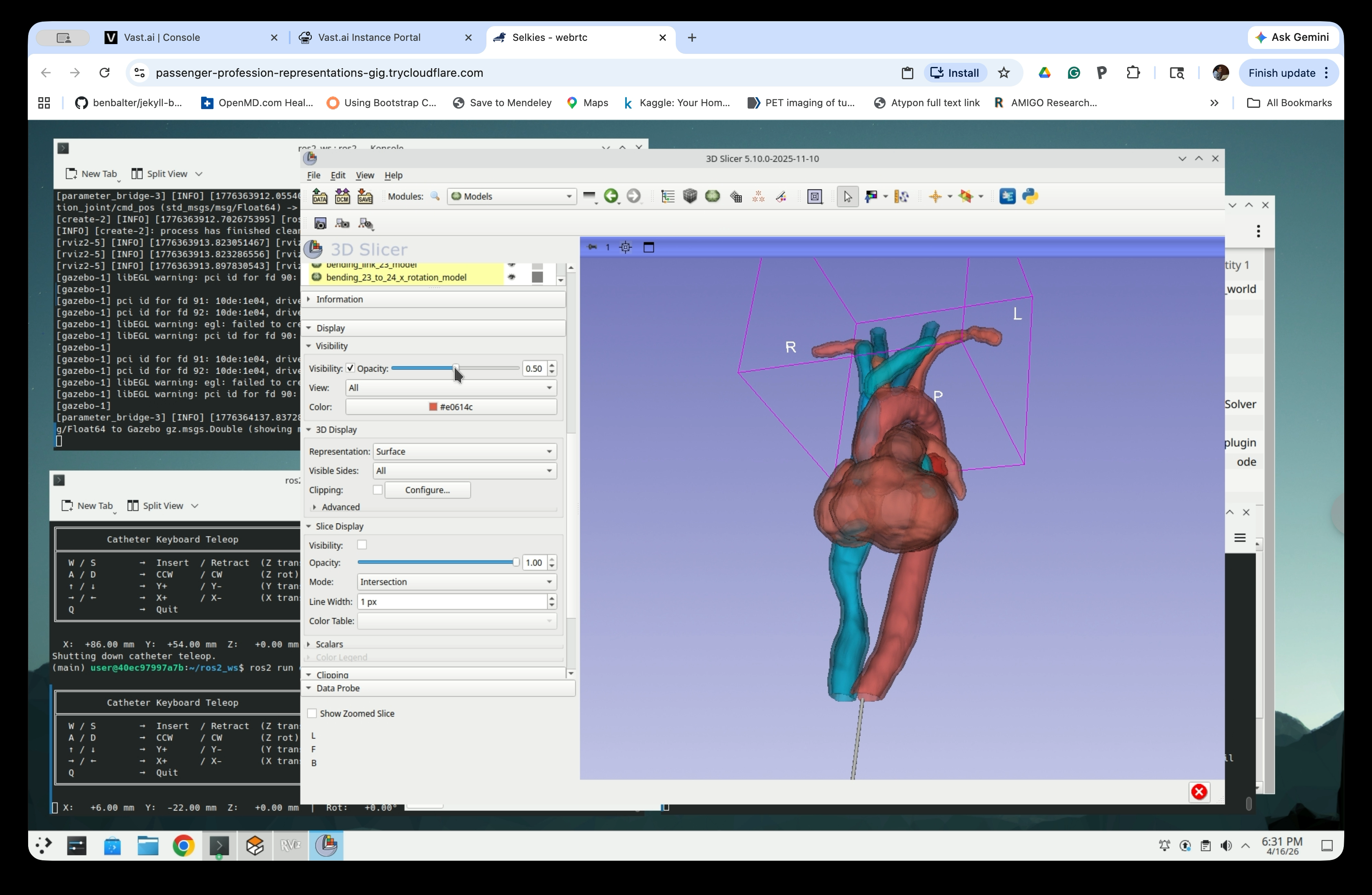Viewport: 1372px width, 895px height.
Task: Open the DICOM module via DCM toolbar icon
Action: coord(342,196)
